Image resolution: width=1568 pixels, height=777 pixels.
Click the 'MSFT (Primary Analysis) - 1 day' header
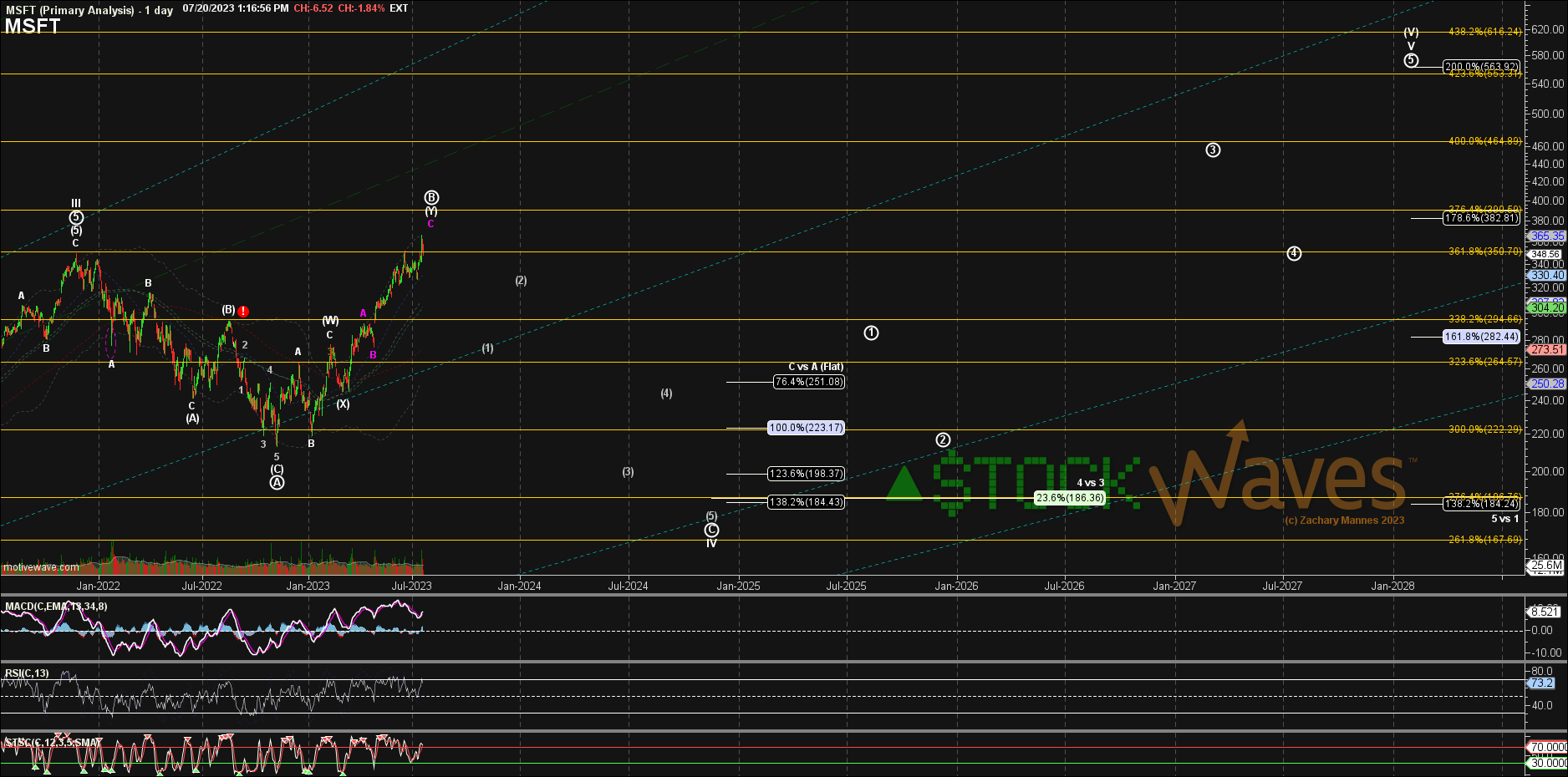pos(89,10)
